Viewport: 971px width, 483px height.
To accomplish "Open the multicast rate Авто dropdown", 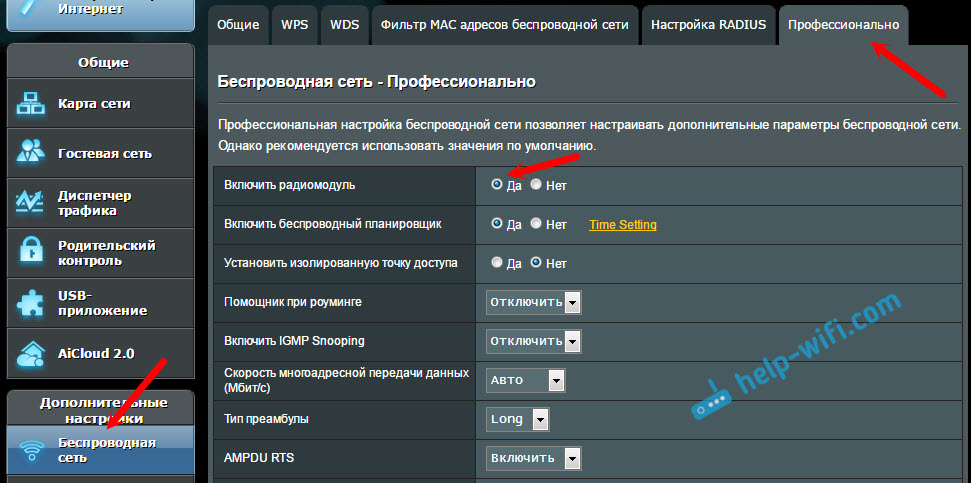I will click(x=526, y=380).
